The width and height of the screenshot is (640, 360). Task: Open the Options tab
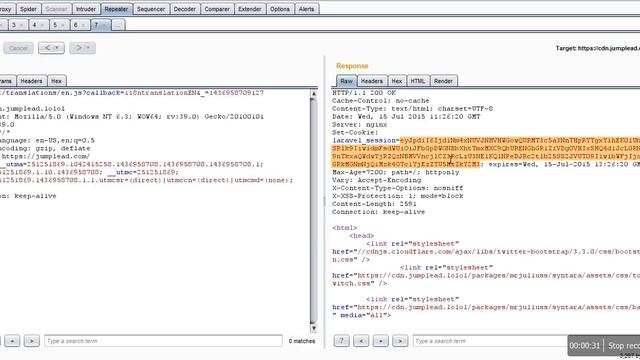click(280, 9)
